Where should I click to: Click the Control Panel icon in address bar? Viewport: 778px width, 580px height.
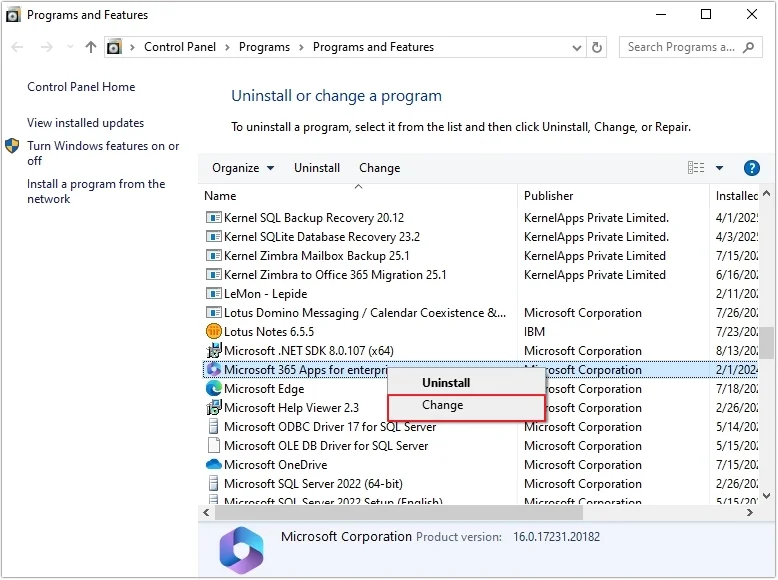(x=114, y=47)
